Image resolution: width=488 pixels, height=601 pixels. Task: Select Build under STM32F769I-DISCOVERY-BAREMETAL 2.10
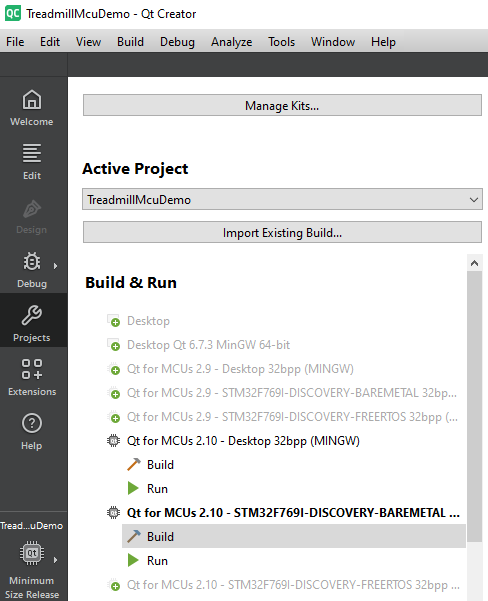point(294,536)
